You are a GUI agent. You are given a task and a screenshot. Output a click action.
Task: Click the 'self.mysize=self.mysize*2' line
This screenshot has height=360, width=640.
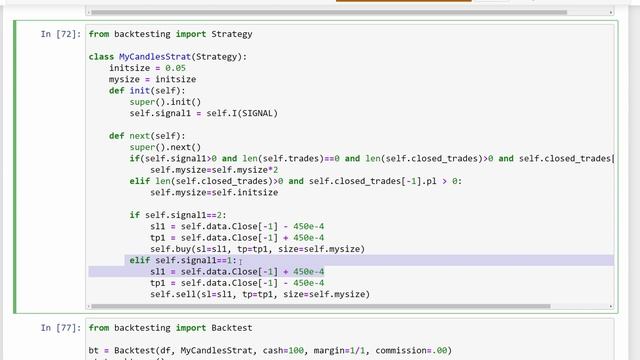(x=214, y=170)
